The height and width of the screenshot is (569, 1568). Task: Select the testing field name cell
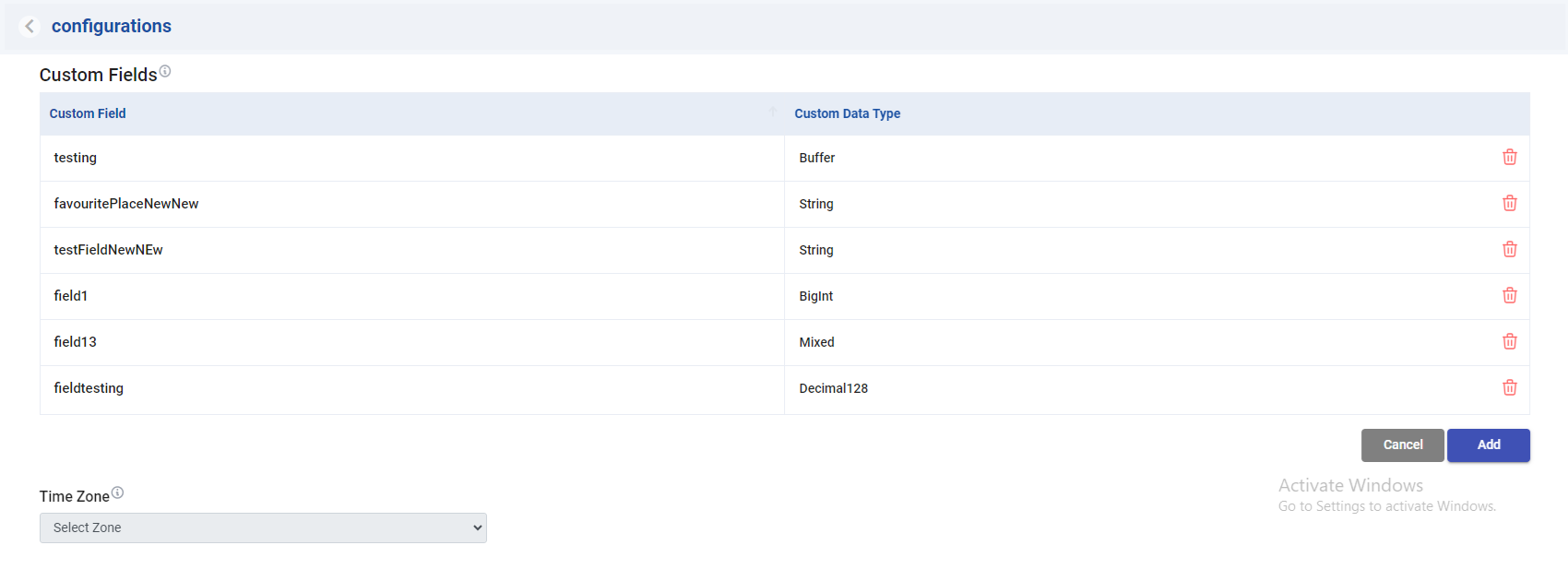[76, 158]
